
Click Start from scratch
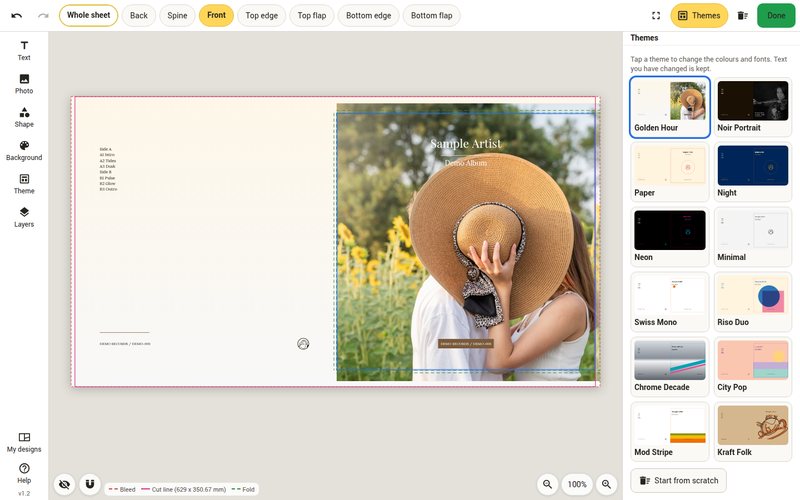click(x=679, y=481)
